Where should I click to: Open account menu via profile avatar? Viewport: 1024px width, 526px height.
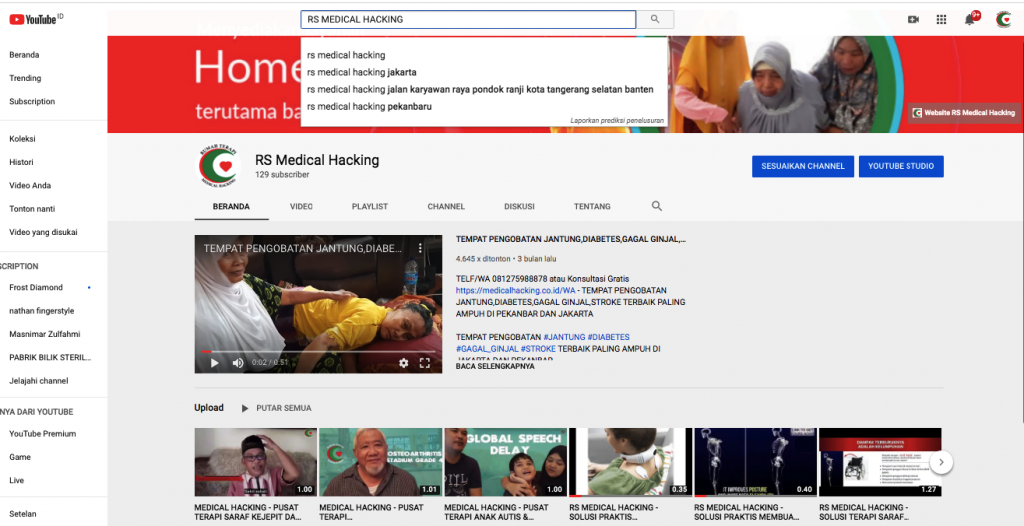[1003, 19]
